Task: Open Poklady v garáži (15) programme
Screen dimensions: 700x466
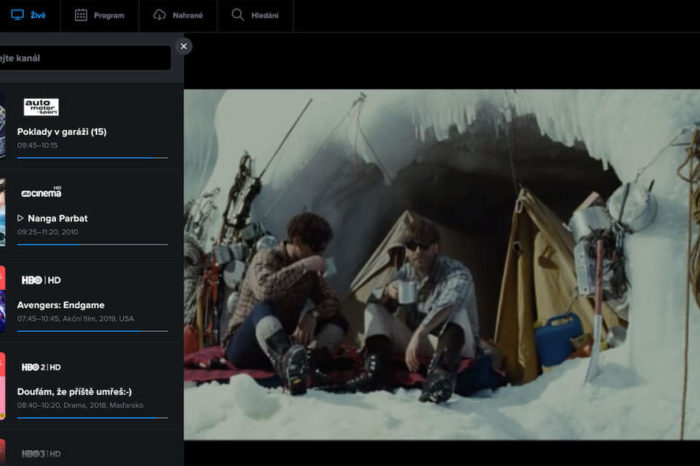Action: pyautogui.click(x=62, y=132)
